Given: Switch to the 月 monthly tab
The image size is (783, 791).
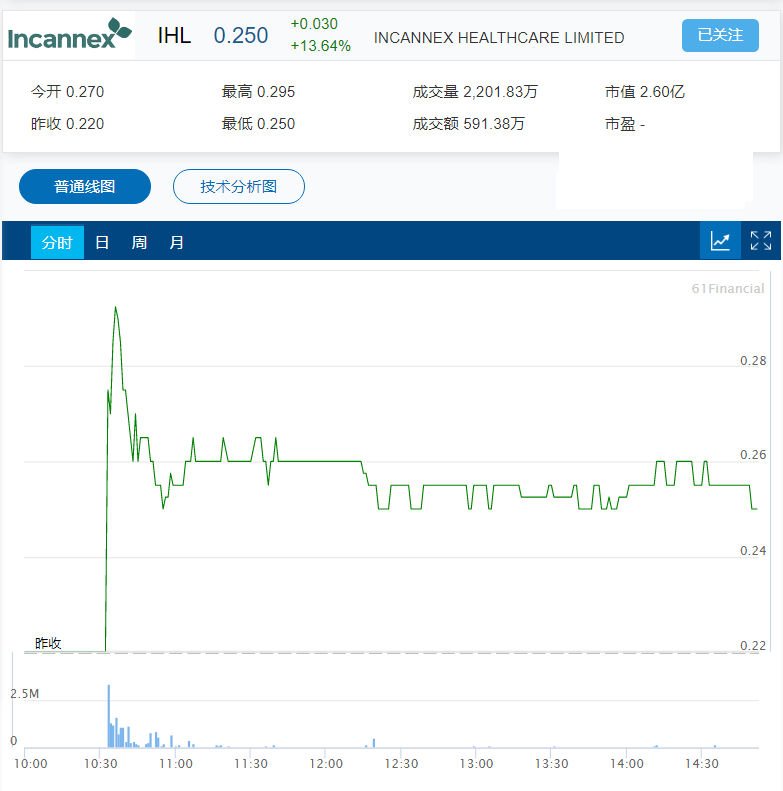Looking at the screenshot, I should [x=176, y=242].
